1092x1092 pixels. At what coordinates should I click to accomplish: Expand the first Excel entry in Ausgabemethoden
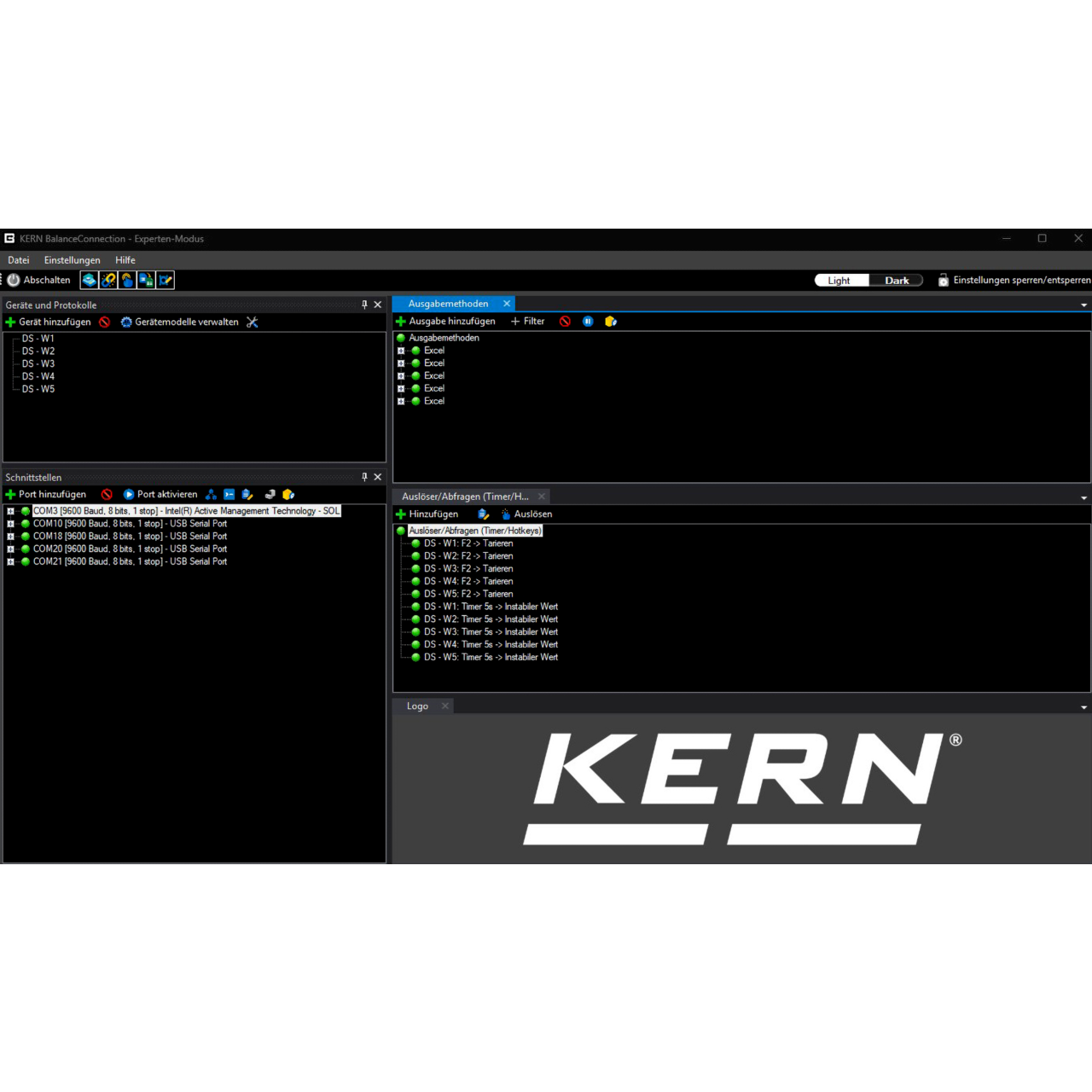[401, 350]
